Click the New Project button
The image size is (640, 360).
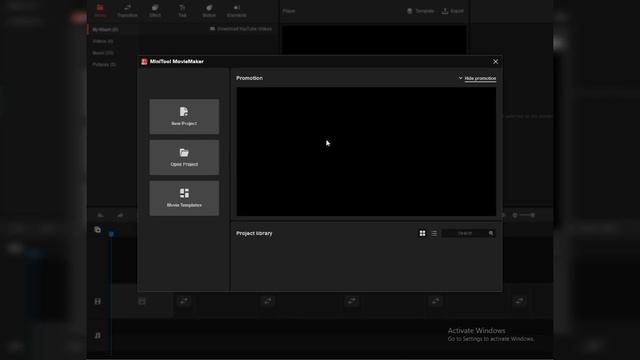coord(184,116)
